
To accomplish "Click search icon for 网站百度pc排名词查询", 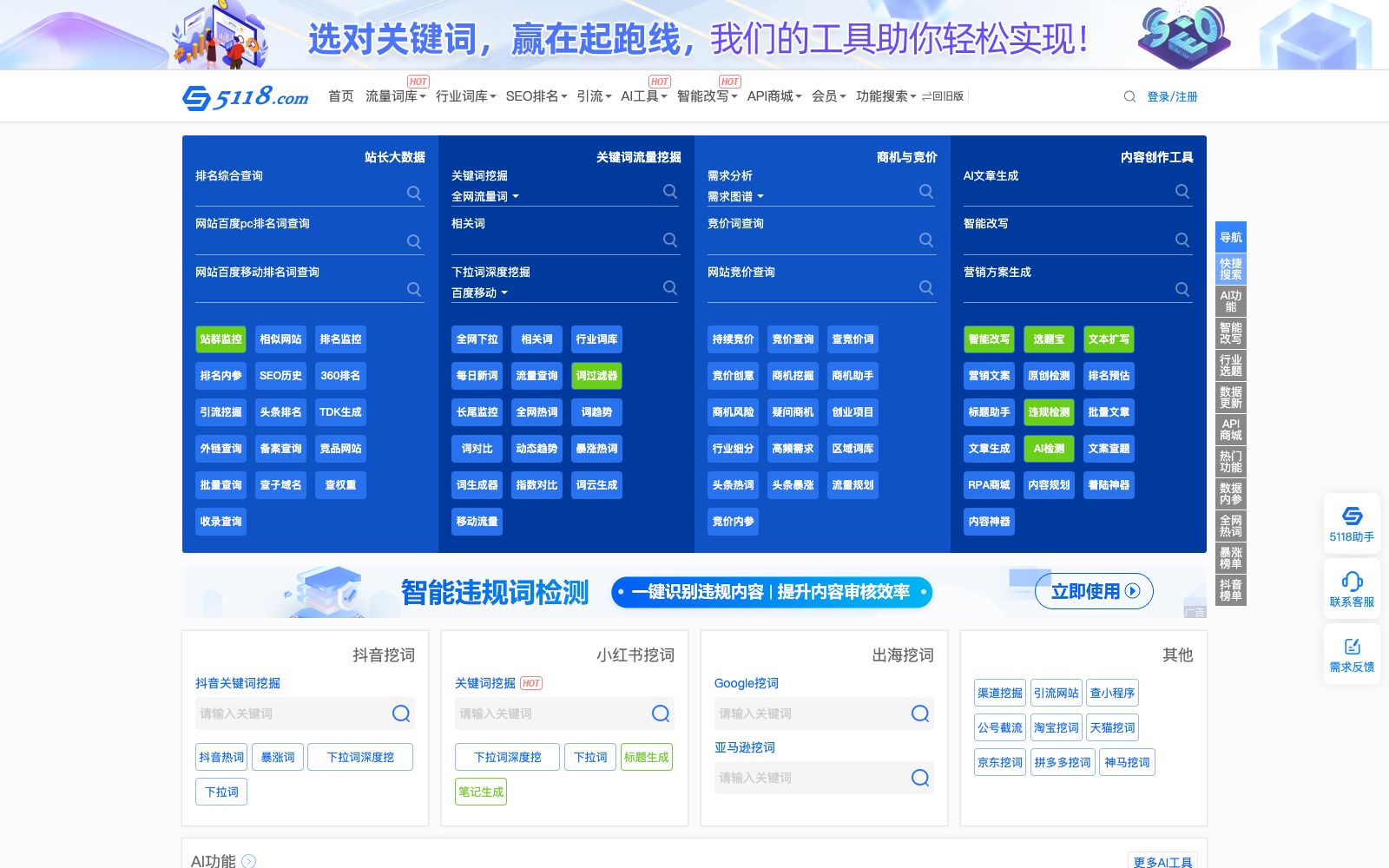I will (414, 241).
